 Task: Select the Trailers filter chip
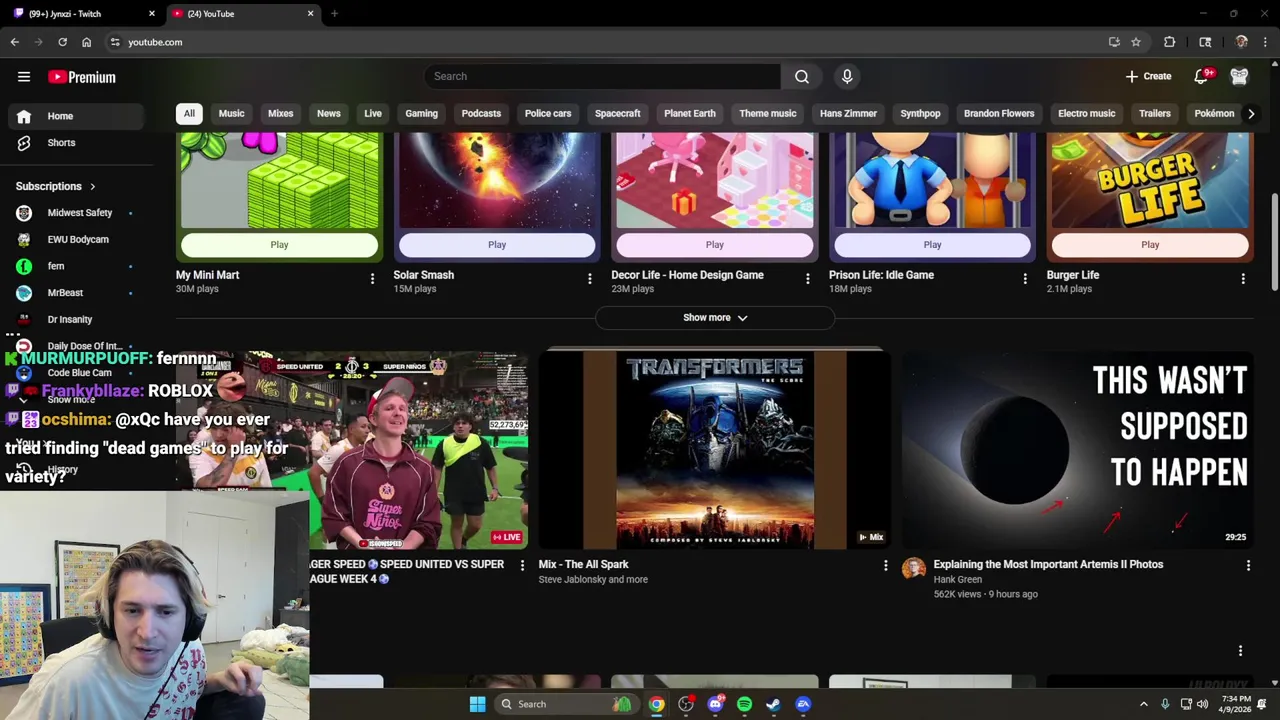click(x=1154, y=113)
